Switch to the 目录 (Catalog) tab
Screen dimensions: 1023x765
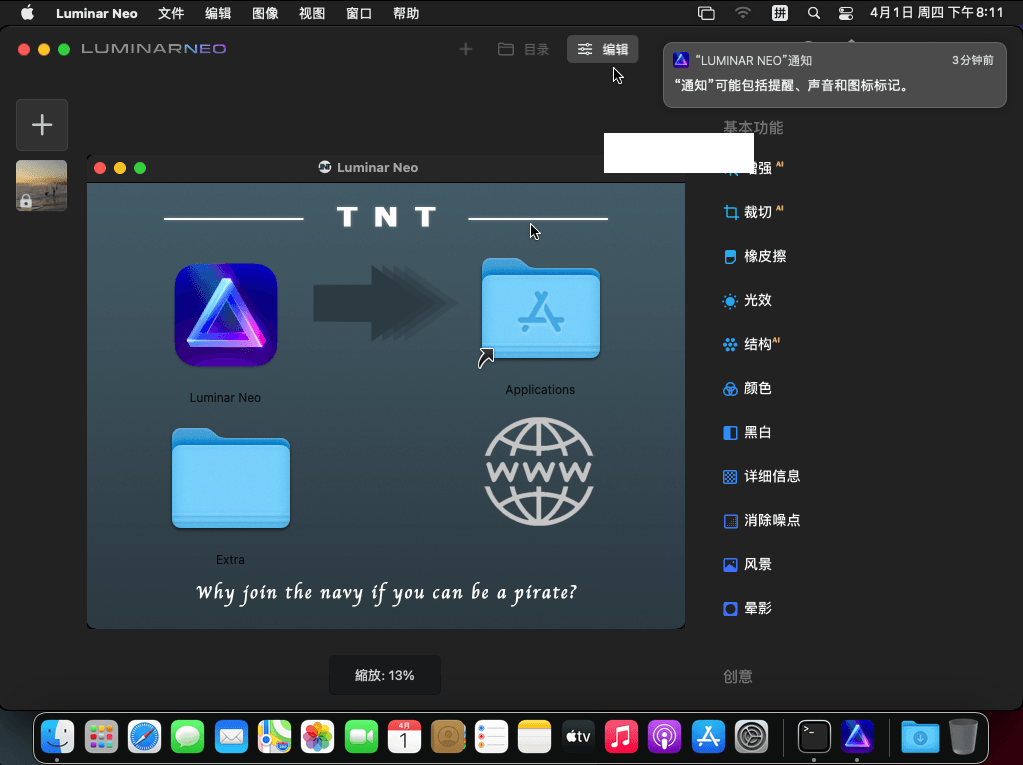coord(523,49)
